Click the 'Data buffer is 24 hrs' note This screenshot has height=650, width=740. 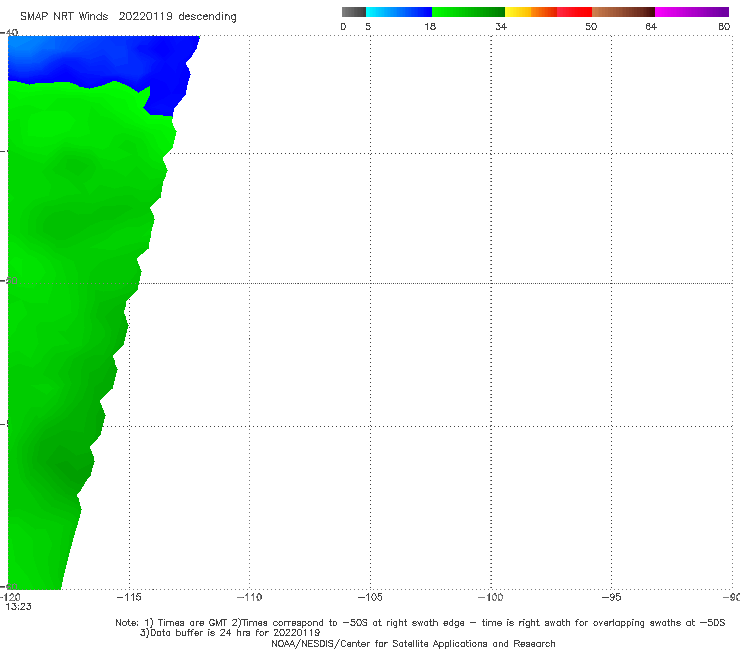pos(230,633)
